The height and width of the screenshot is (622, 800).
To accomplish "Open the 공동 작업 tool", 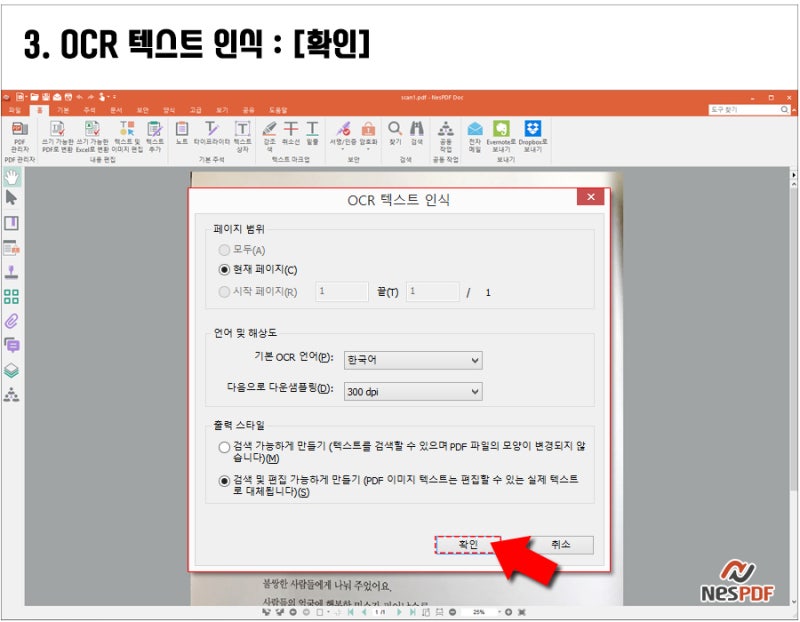I will coord(446,136).
